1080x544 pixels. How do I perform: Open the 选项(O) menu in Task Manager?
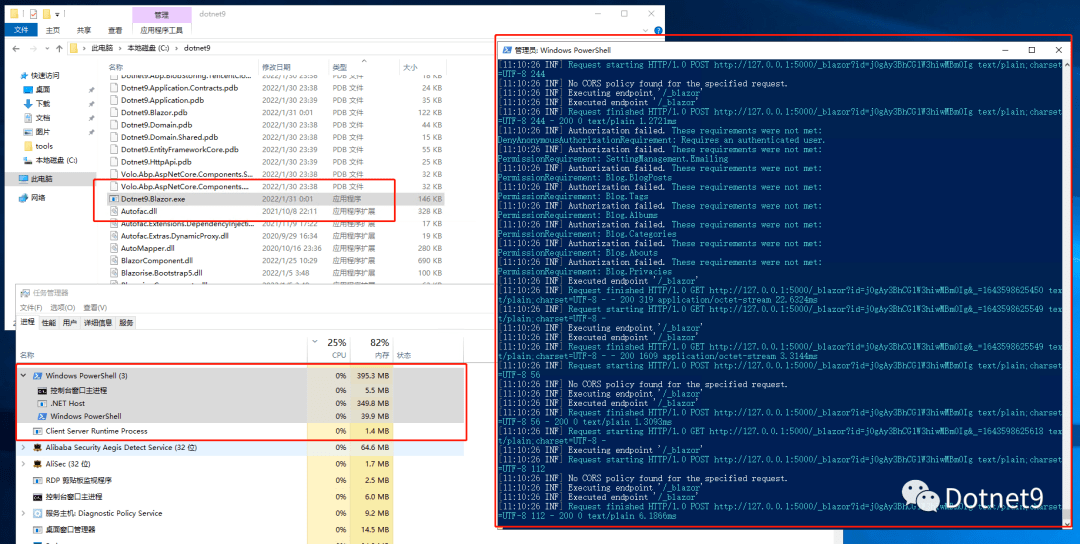click(63, 308)
